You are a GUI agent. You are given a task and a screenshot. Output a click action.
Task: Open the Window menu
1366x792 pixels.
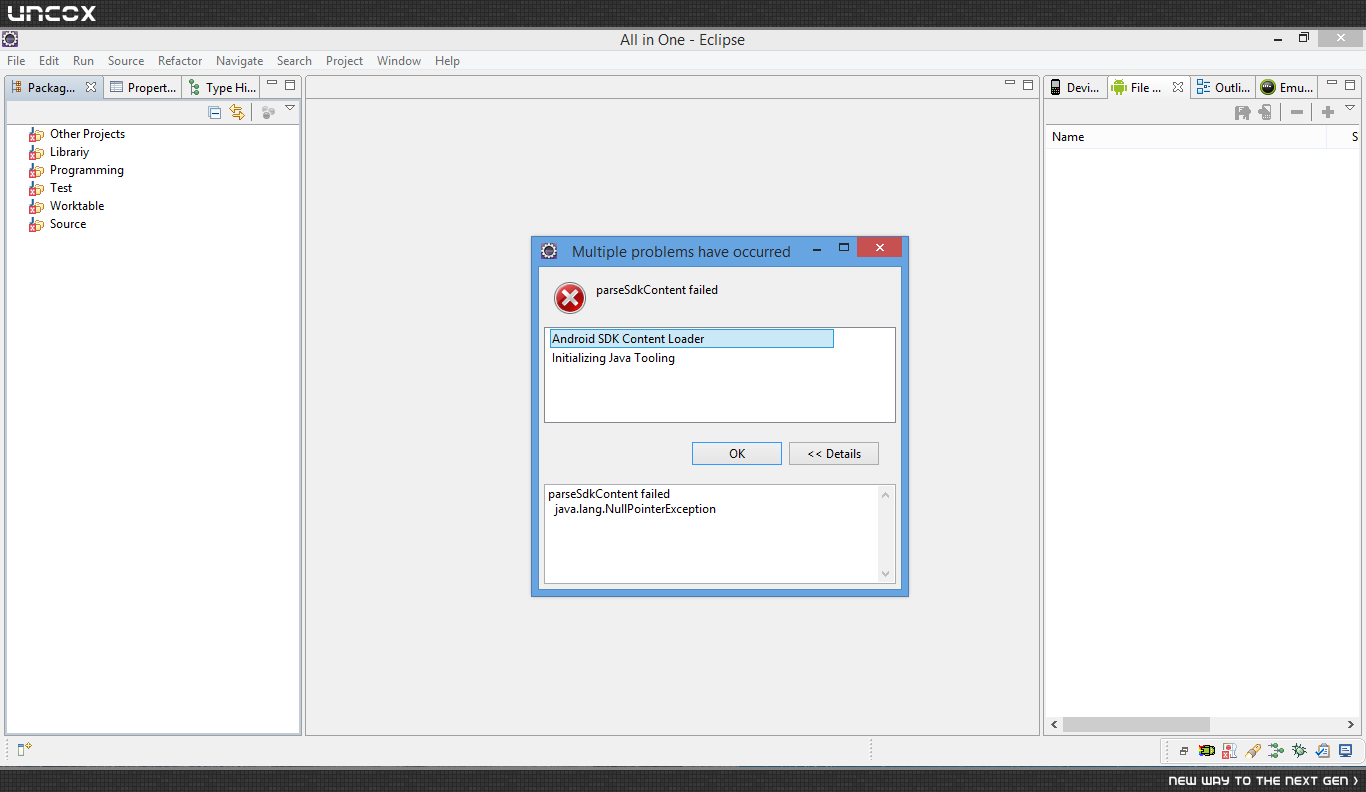(x=399, y=61)
